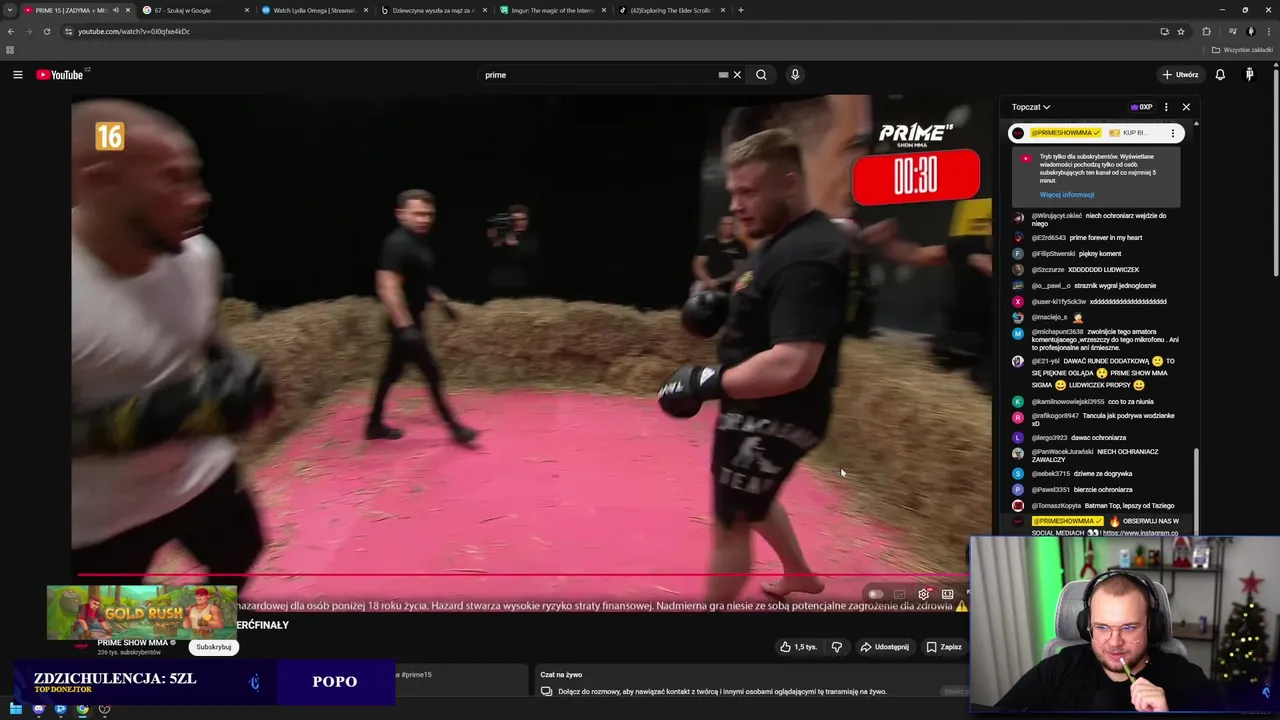Install app icon in the address bar

click(1164, 31)
